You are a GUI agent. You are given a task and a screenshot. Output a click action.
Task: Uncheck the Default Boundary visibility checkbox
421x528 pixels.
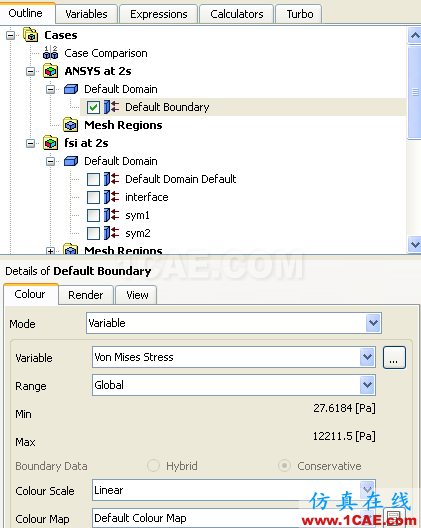point(93,107)
